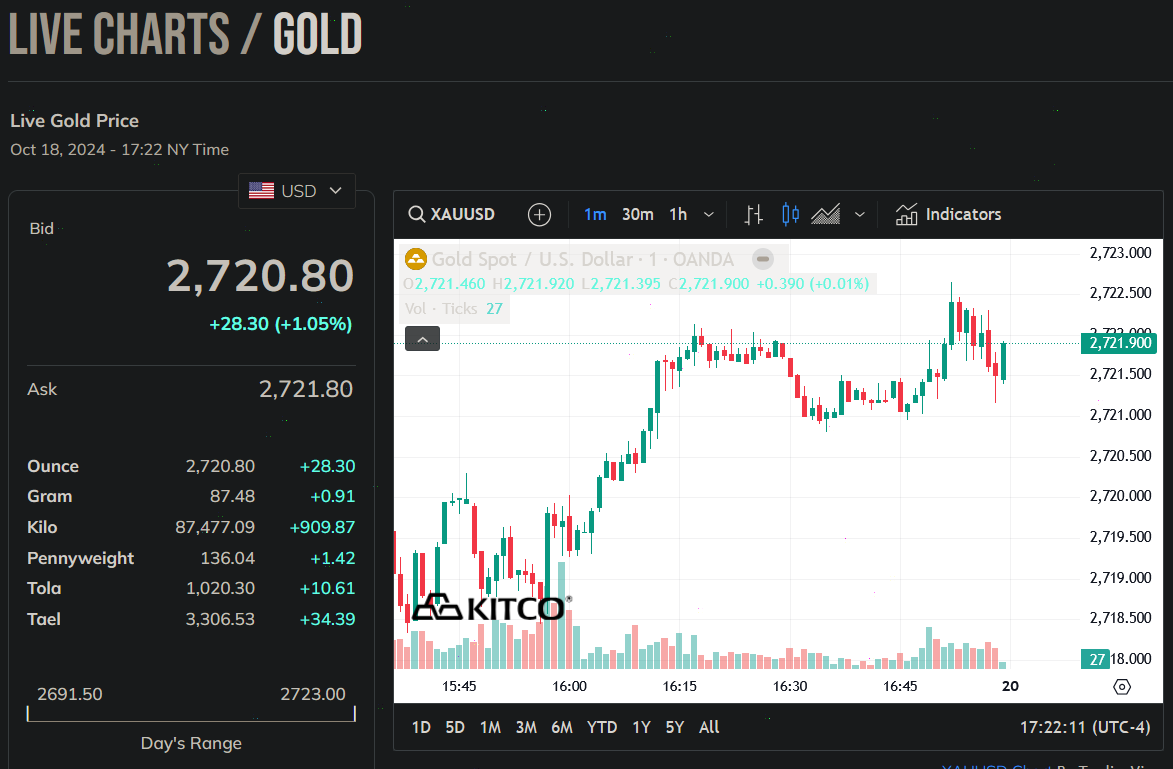Set range to 5Y

coord(675,727)
